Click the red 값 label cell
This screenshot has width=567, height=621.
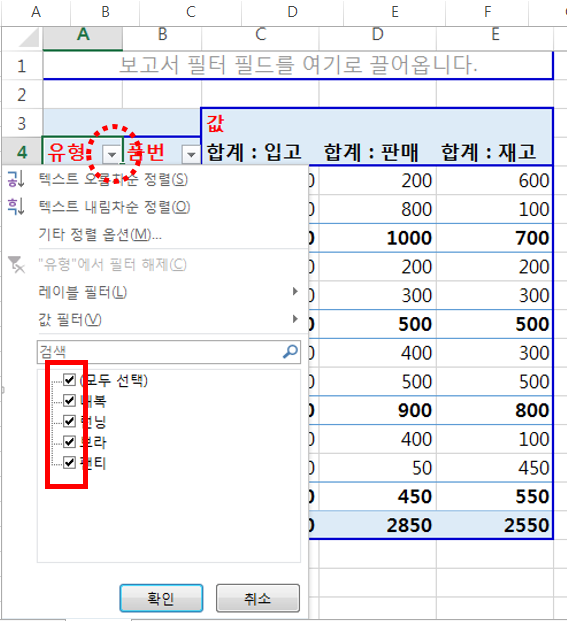[215, 123]
